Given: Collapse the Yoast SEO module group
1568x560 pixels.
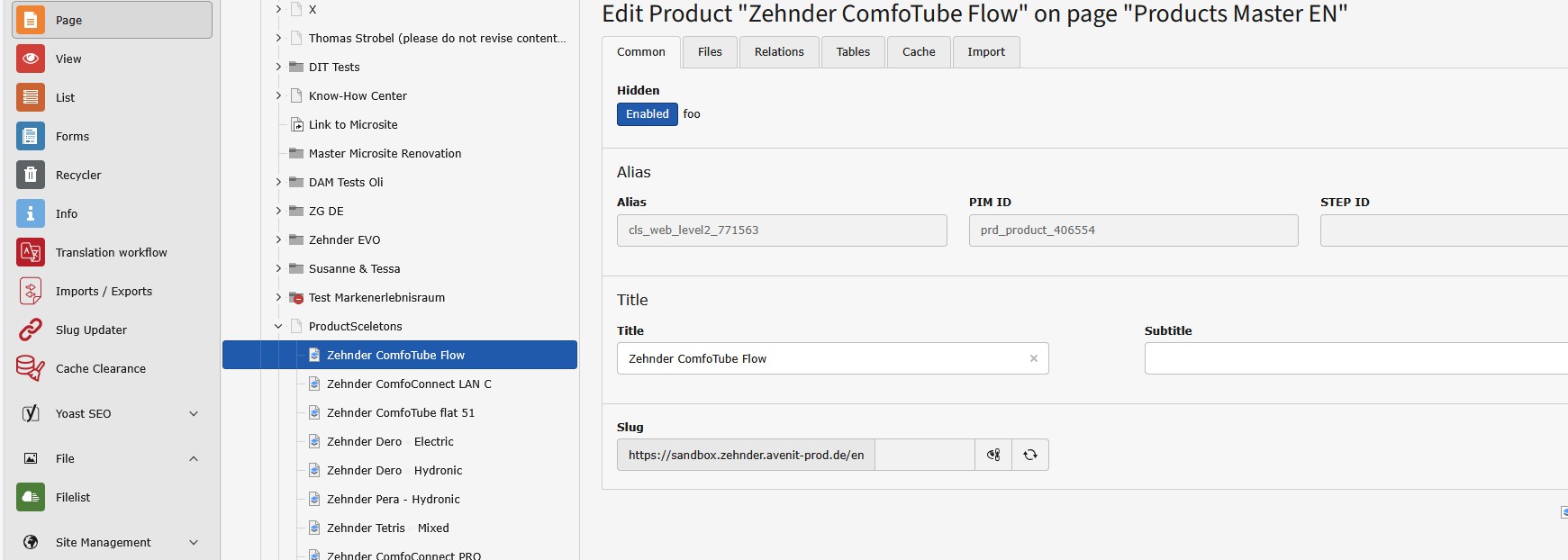Looking at the screenshot, I should pyautogui.click(x=194, y=413).
